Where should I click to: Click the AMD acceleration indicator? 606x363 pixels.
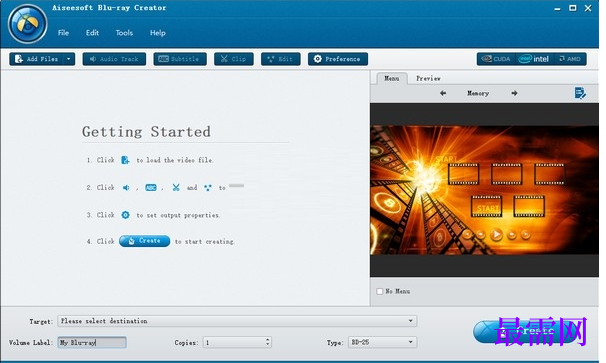[x=570, y=59]
